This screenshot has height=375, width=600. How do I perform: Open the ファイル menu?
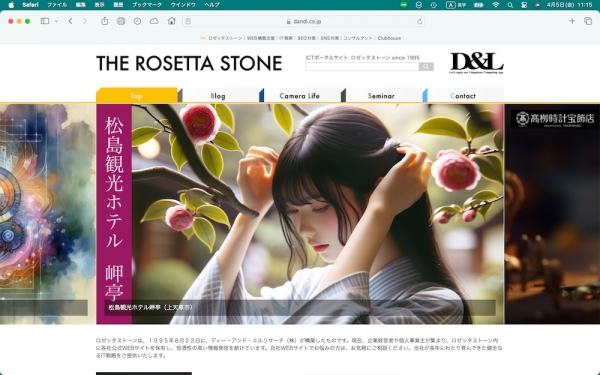coord(57,5)
